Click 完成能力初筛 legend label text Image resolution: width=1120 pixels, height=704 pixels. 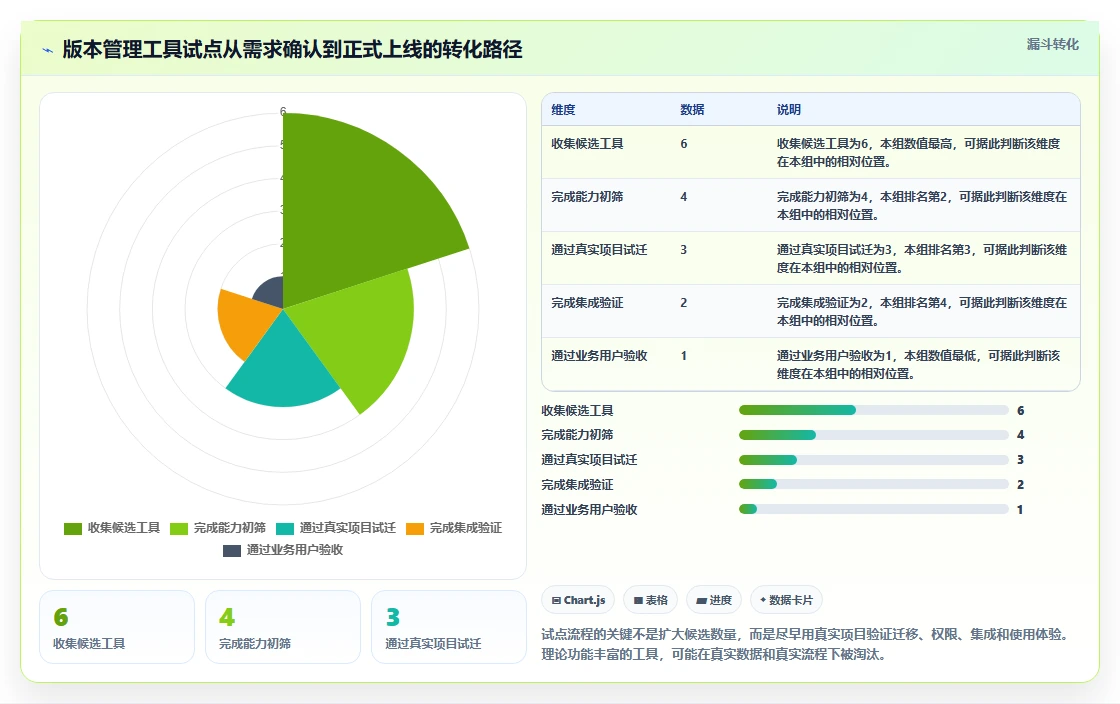click(x=229, y=528)
